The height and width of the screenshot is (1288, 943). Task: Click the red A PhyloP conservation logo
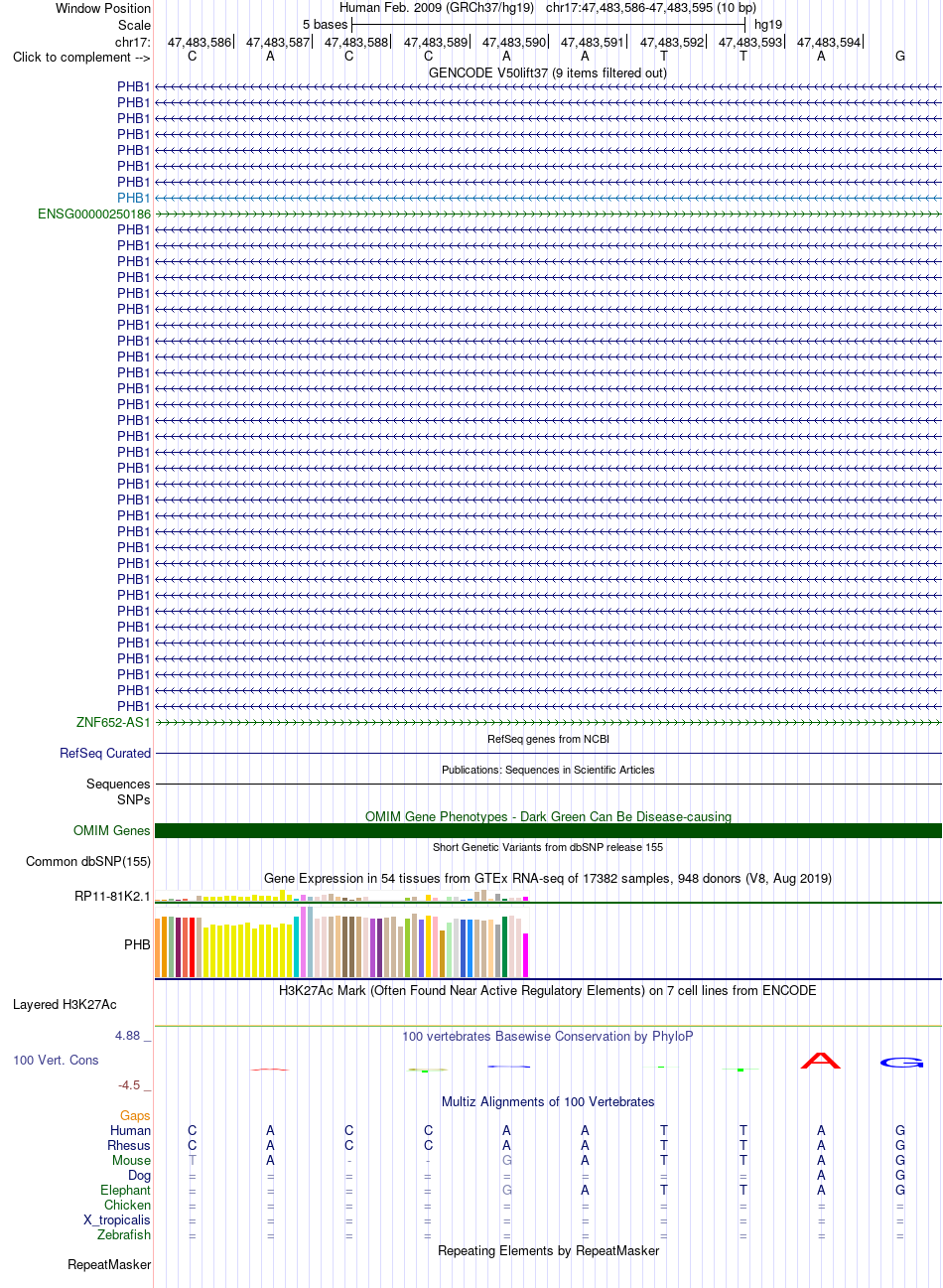pos(821,1061)
